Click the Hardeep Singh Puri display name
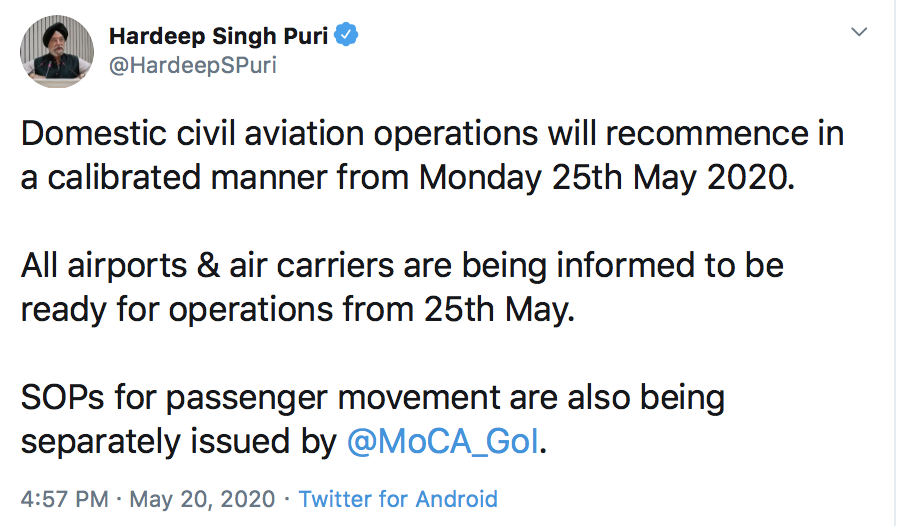Image resolution: width=907 pixels, height=526 pixels. point(220,37)
